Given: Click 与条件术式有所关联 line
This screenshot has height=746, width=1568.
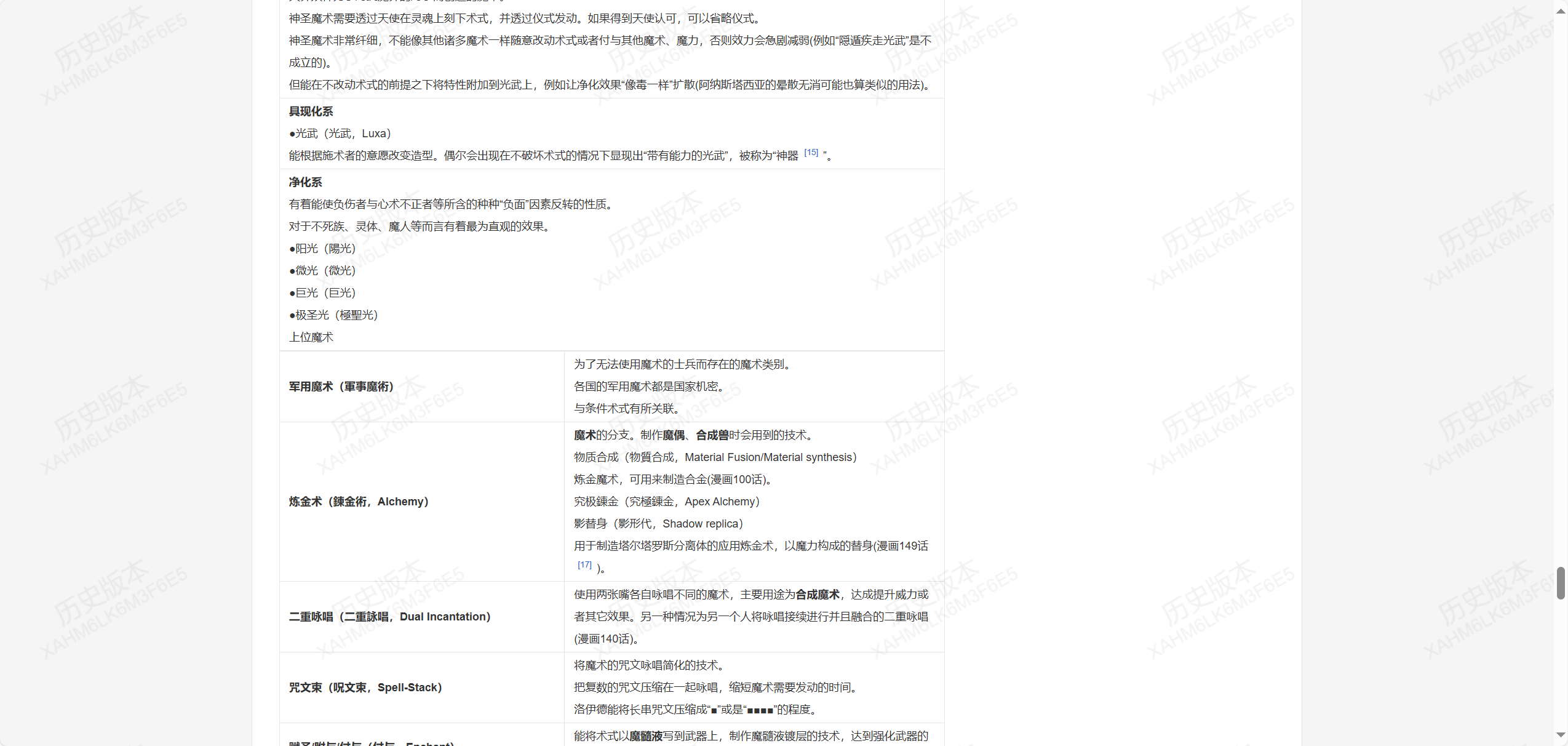Looking at the screenshot, I should tap(627, 409).
